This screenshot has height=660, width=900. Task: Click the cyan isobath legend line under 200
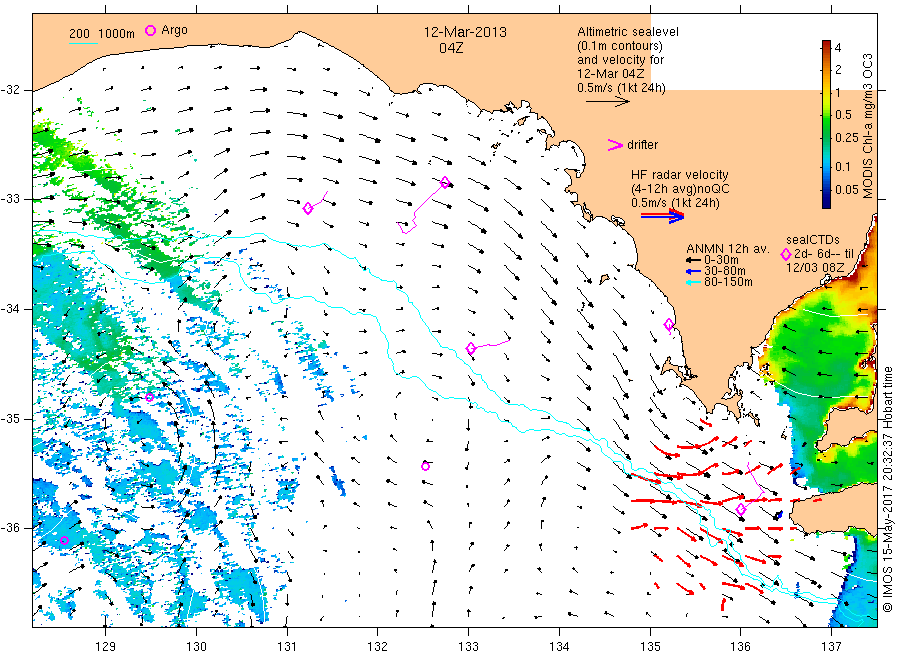pyautogui.click(x=83, y=43)
